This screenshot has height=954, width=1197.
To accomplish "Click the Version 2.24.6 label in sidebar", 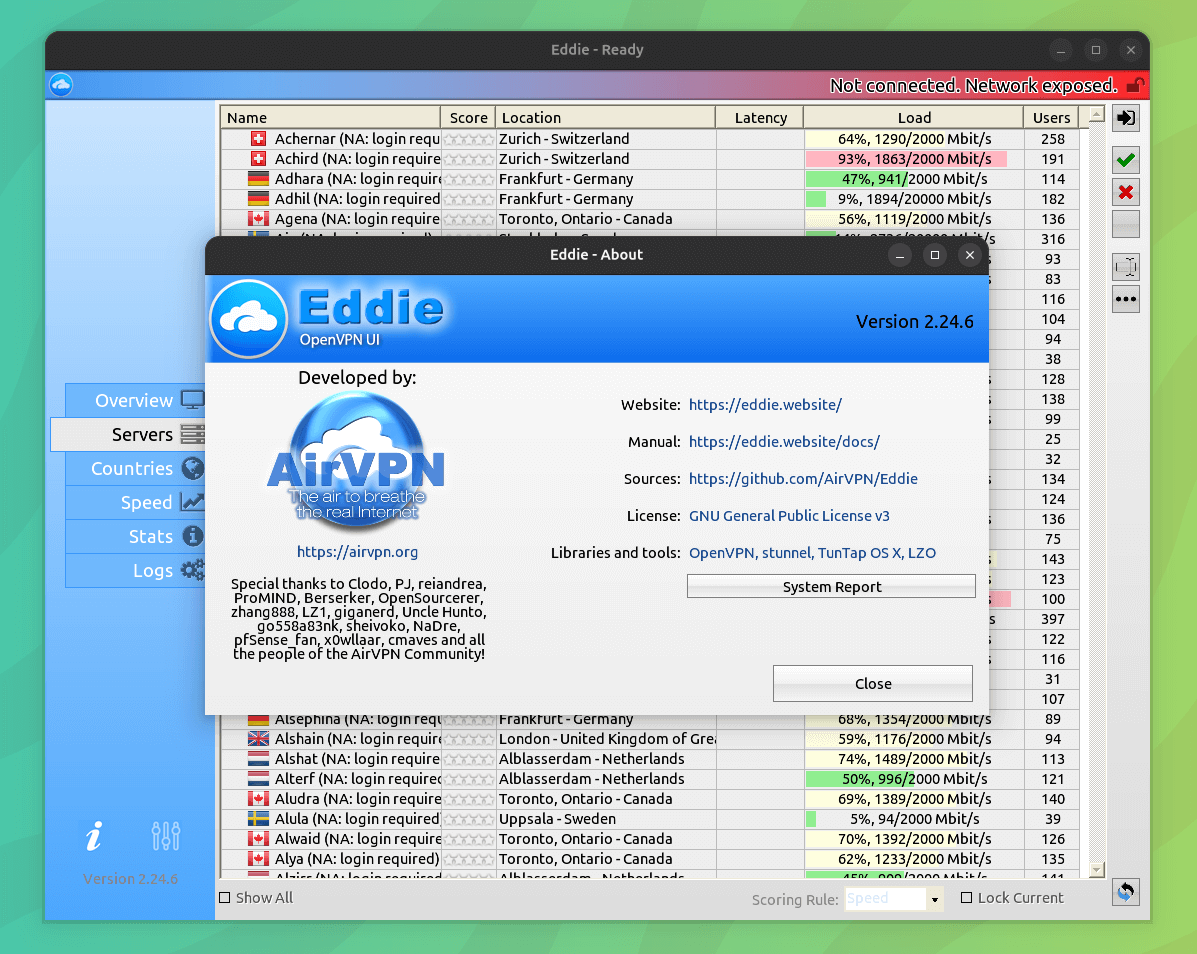I will [130, 878].
